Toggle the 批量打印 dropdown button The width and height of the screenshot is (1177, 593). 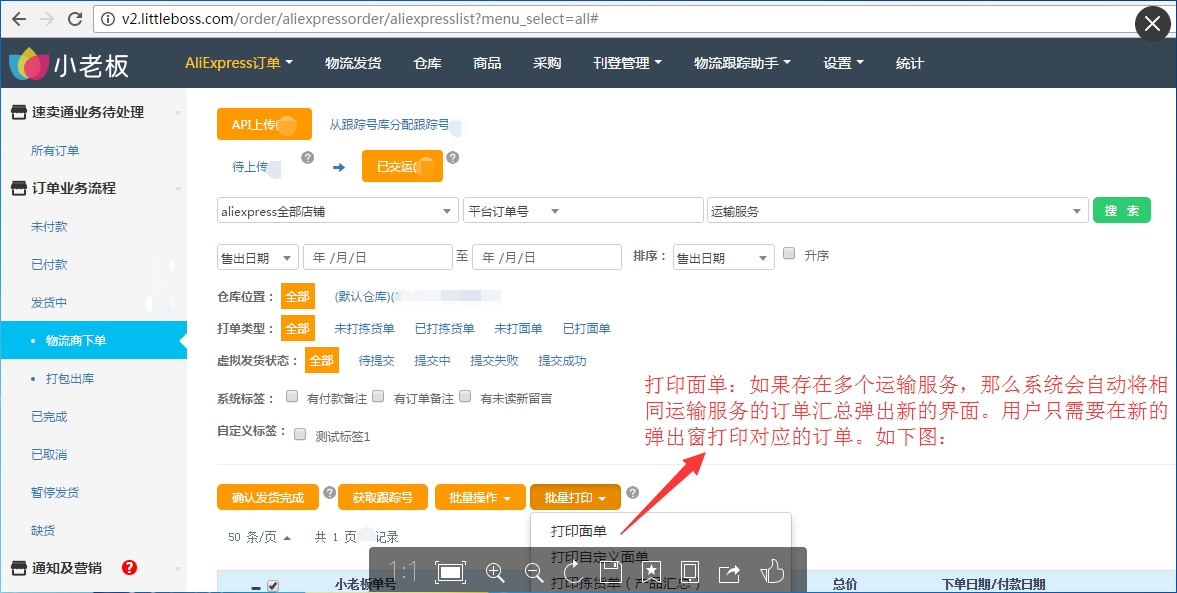(575, 498)
